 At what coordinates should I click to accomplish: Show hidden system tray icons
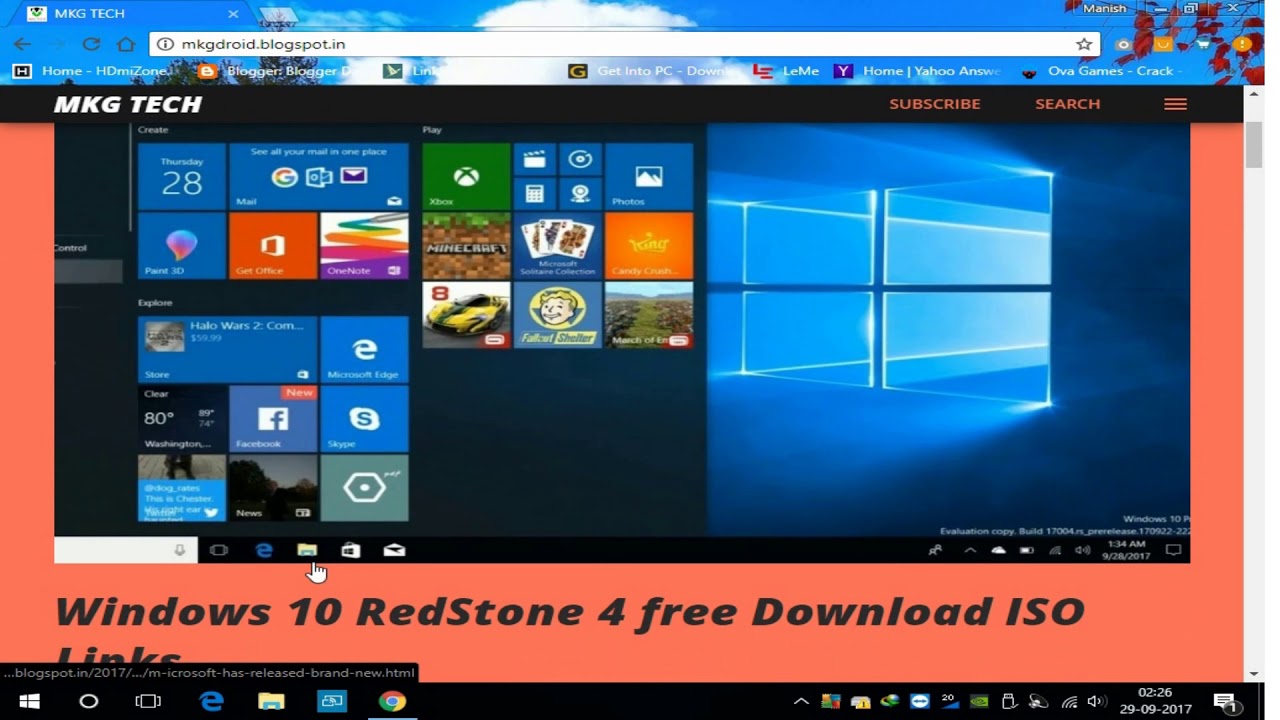pyautogui.click(x=801, y=702)
